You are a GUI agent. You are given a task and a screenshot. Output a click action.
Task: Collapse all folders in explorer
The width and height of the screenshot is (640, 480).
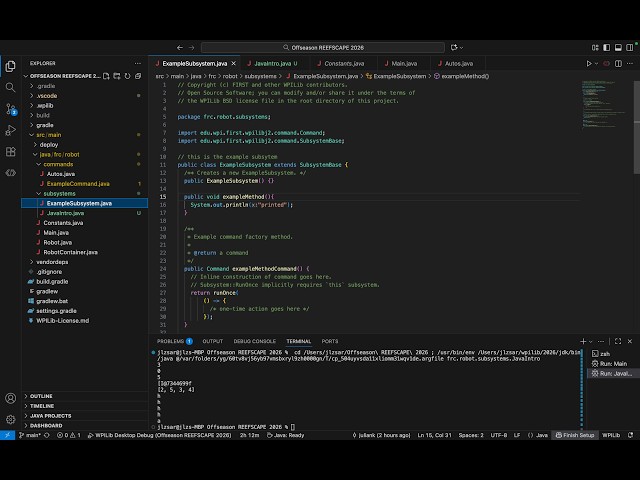tap(138, 76)
